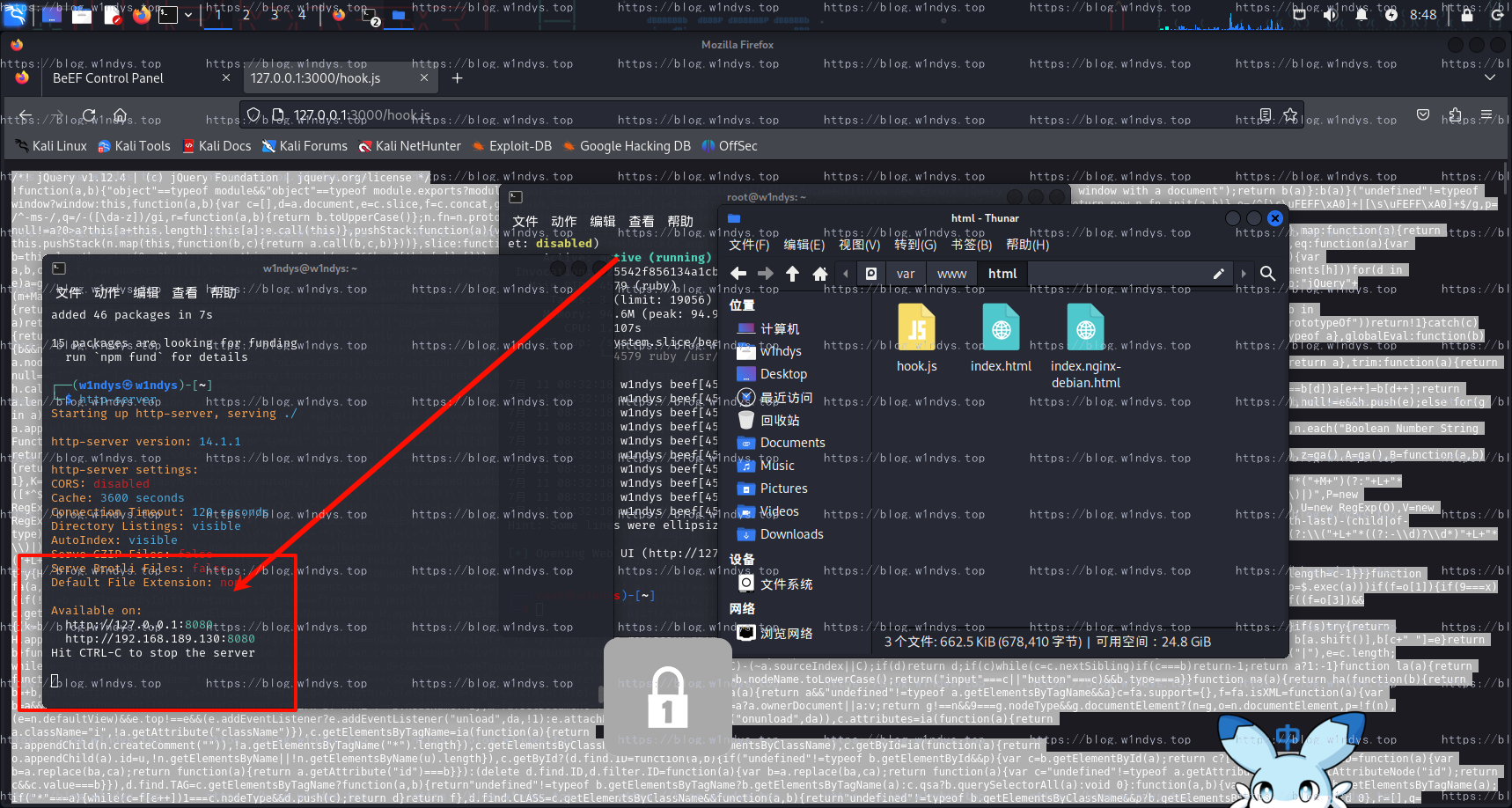The image size is (1512, 808).
Task: Switch to workspace 3 in the panel
Action: [x=275, y=15]
